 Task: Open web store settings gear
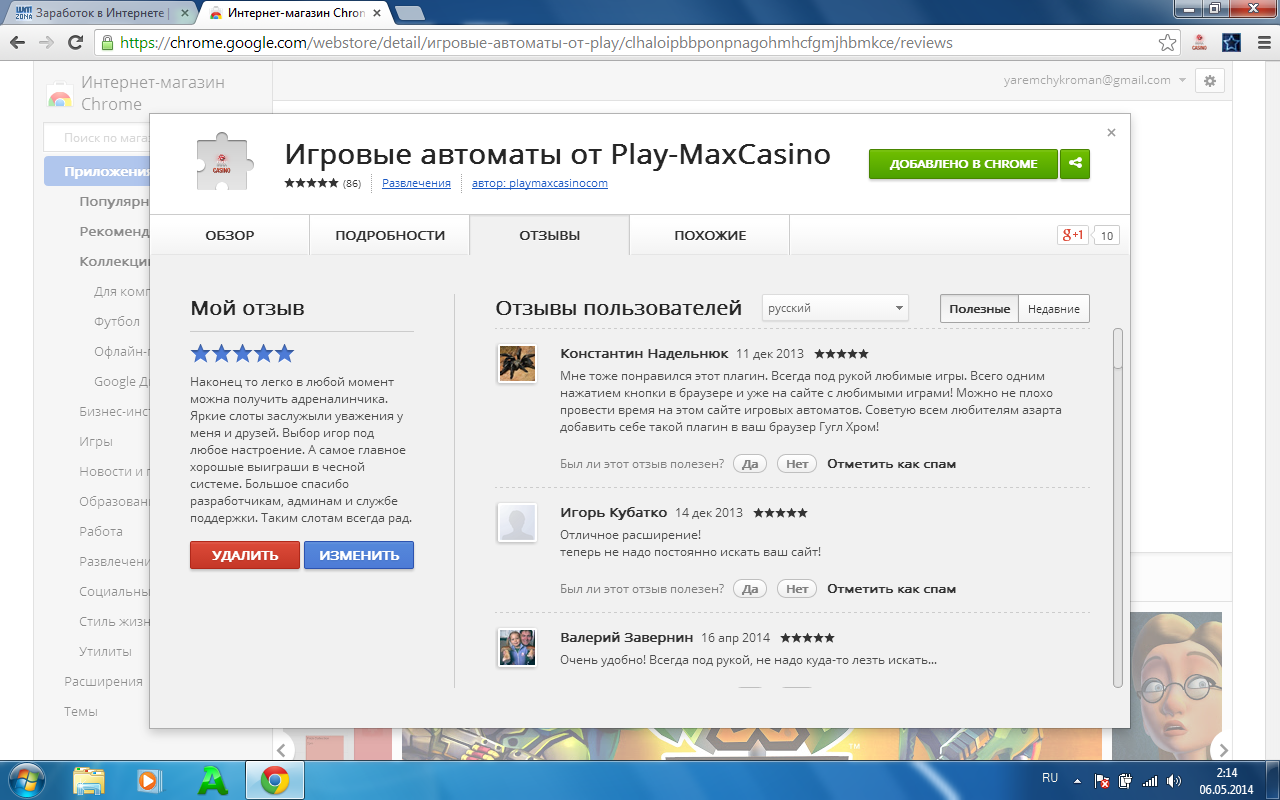pos(1210,81)
